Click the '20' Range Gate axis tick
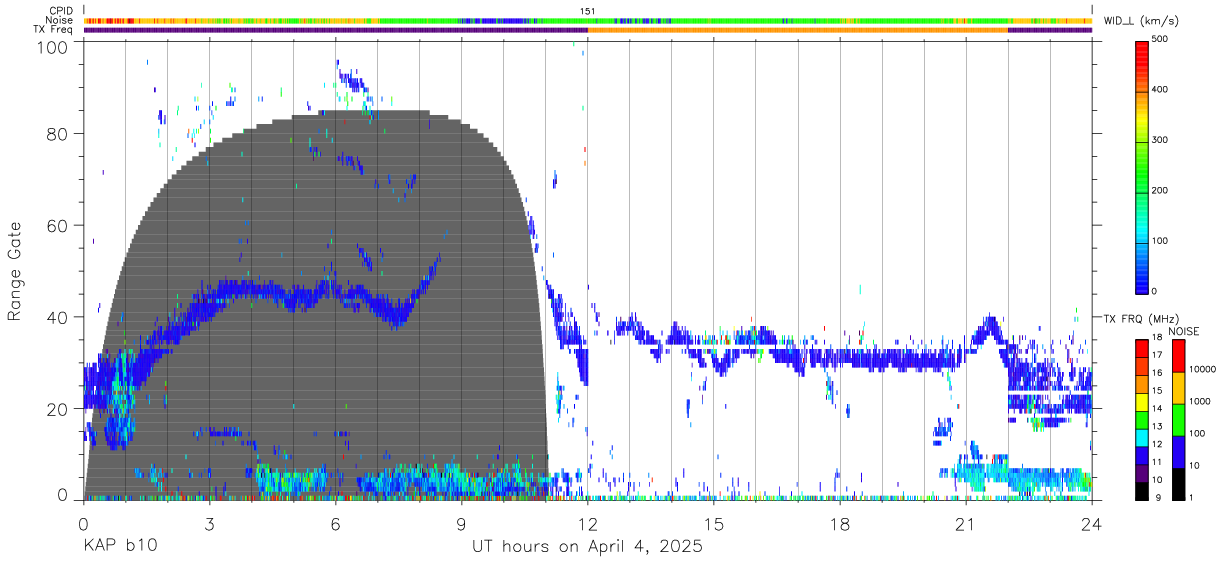 pyautogui.click(x=58, y=409)
